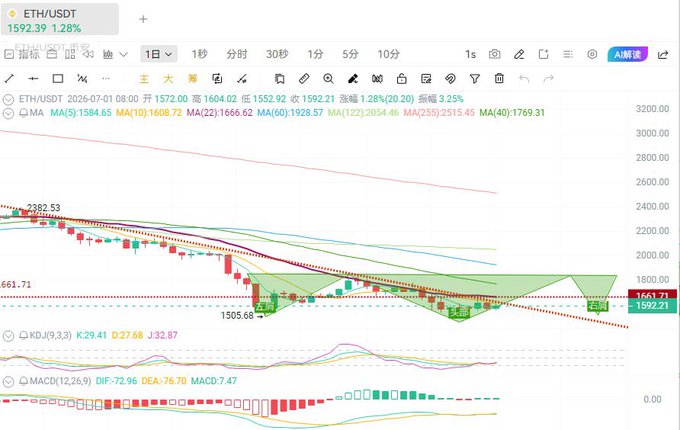Image resolution: width=680 pixels, height=430 pixels.
Task: Click the MA(10):1608.72 value
Action: tap(149, 113)
